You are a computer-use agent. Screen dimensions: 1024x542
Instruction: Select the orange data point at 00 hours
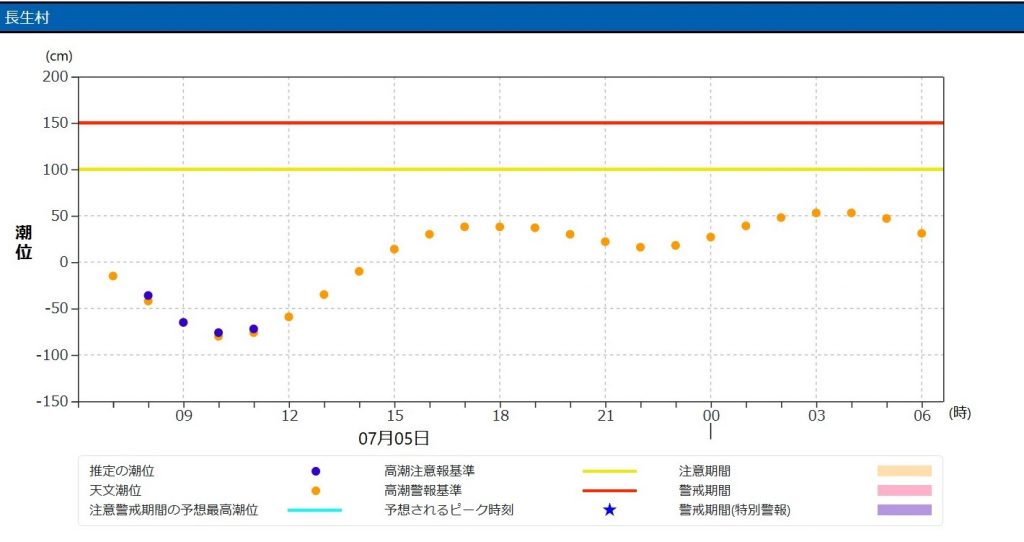(x=711, y=237)
